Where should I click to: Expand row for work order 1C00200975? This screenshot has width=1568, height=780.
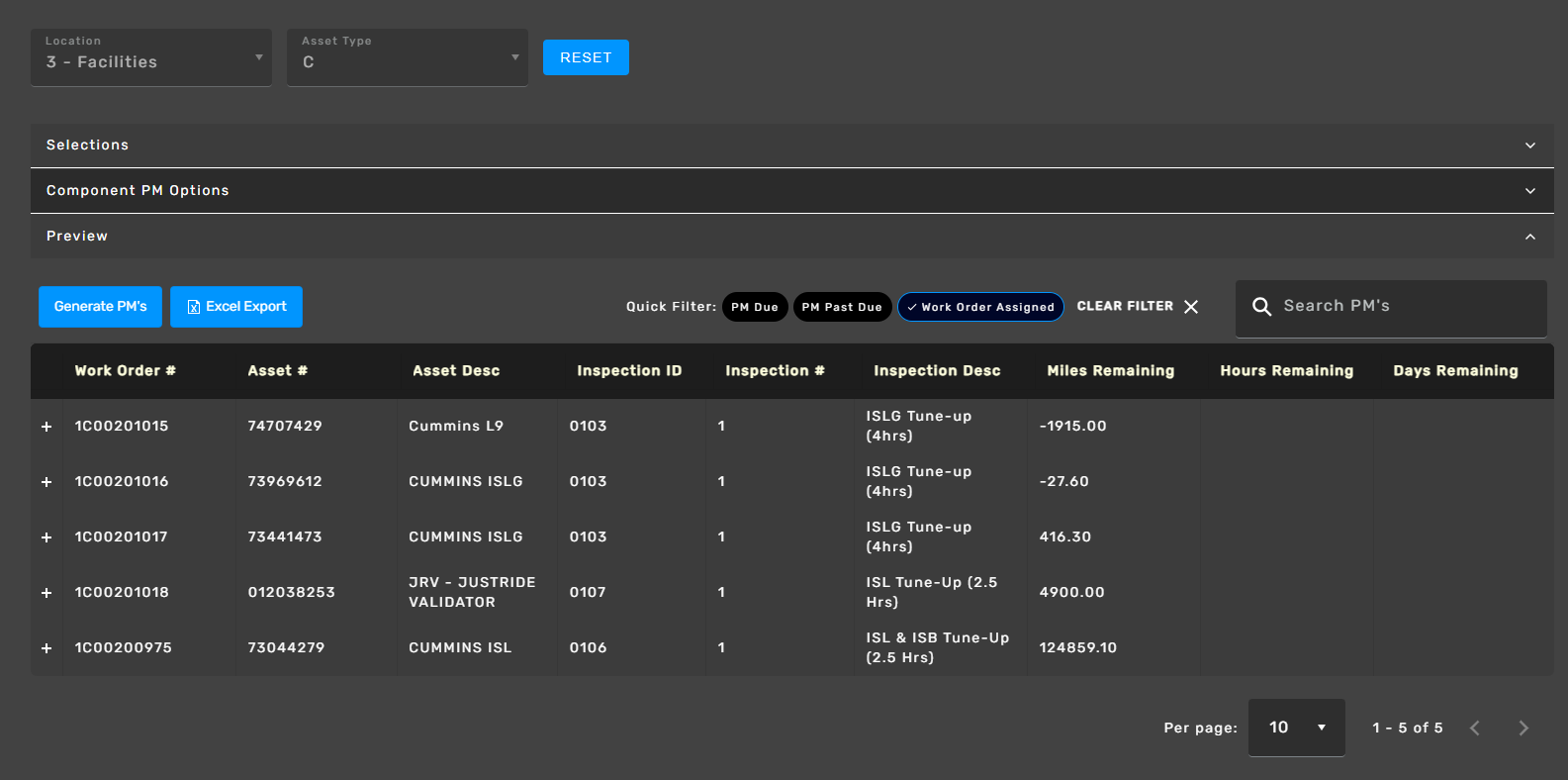(x=46, y=648)
